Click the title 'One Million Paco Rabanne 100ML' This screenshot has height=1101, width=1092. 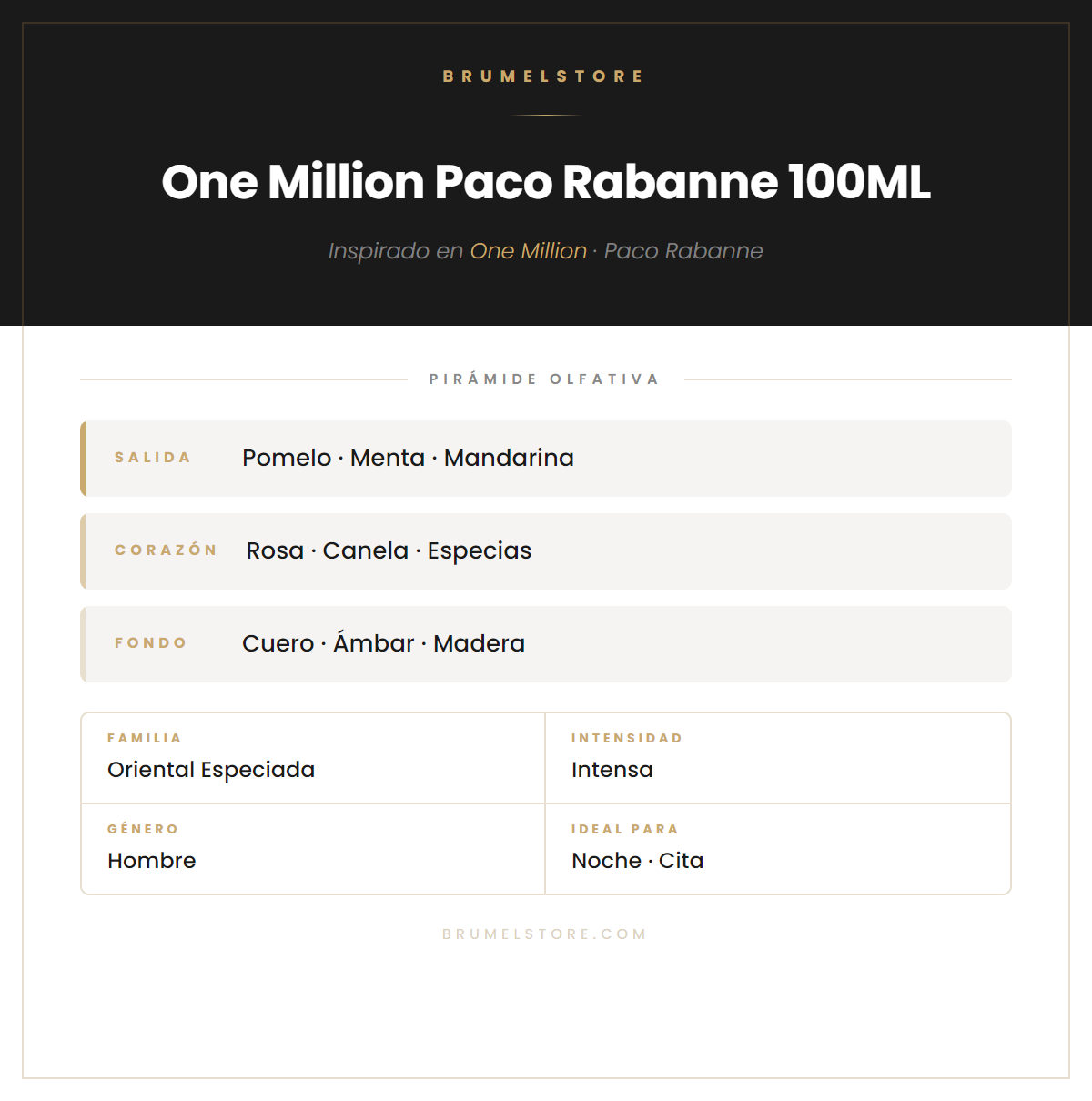[546, 182]
